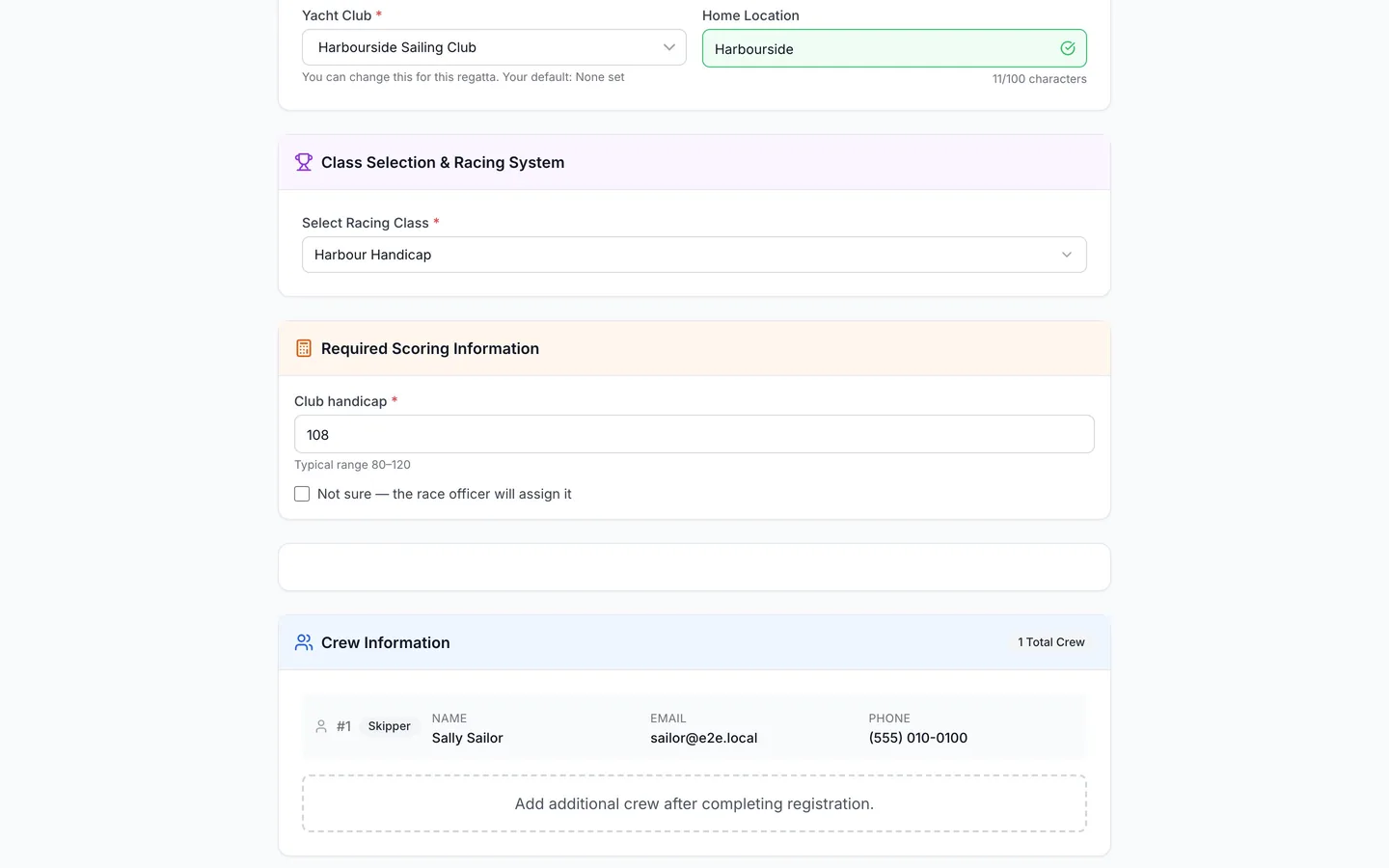Open the Harbour Handicap class dropdown
The width and height of the screenshot is (1389, 868).
point(694,255)
